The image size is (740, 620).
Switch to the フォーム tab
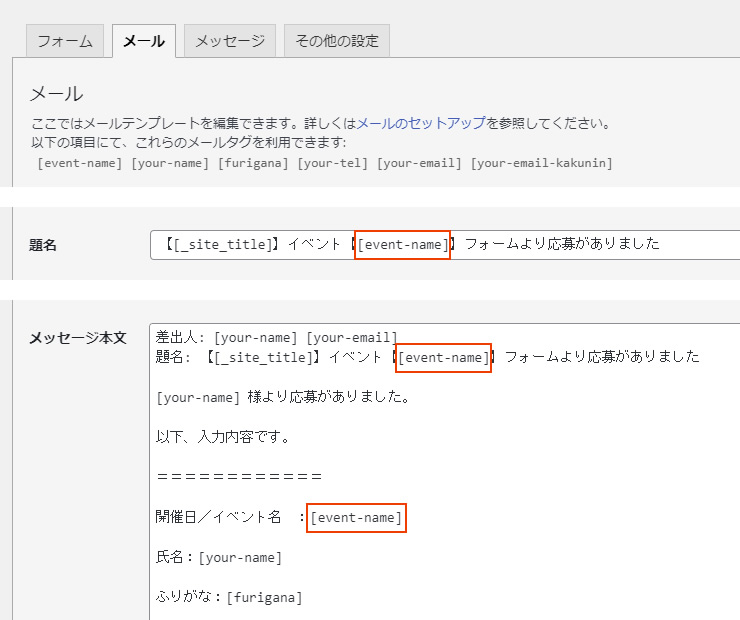pos(64,41)
